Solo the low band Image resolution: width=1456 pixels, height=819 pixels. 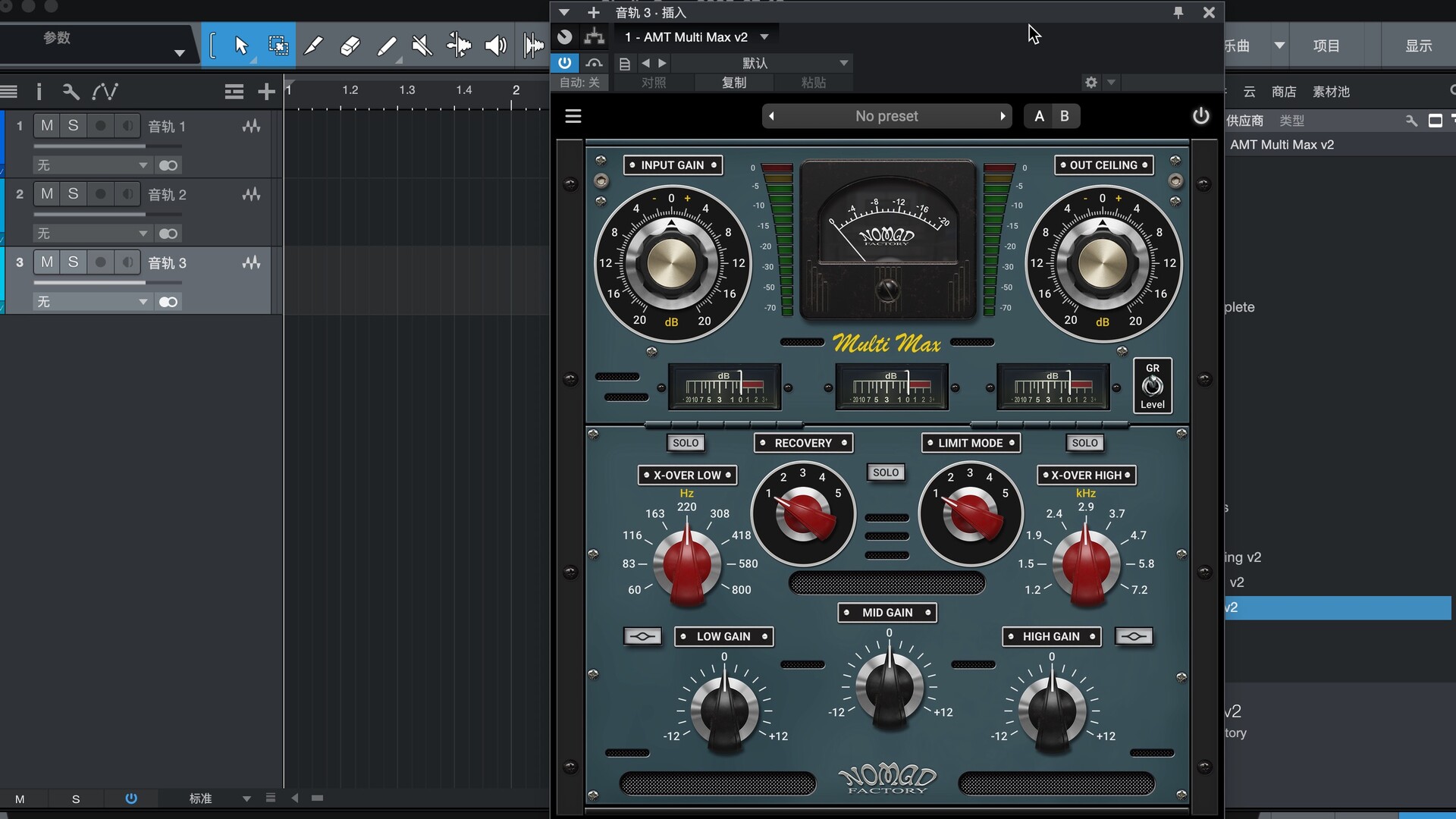686,443
